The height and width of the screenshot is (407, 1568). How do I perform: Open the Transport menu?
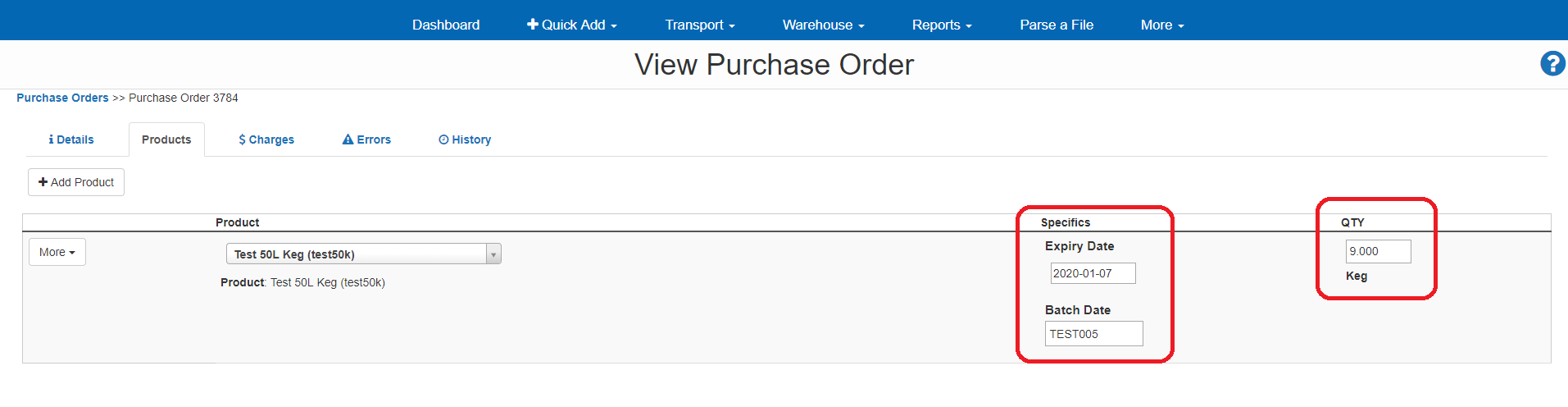(x=699, y=25)
